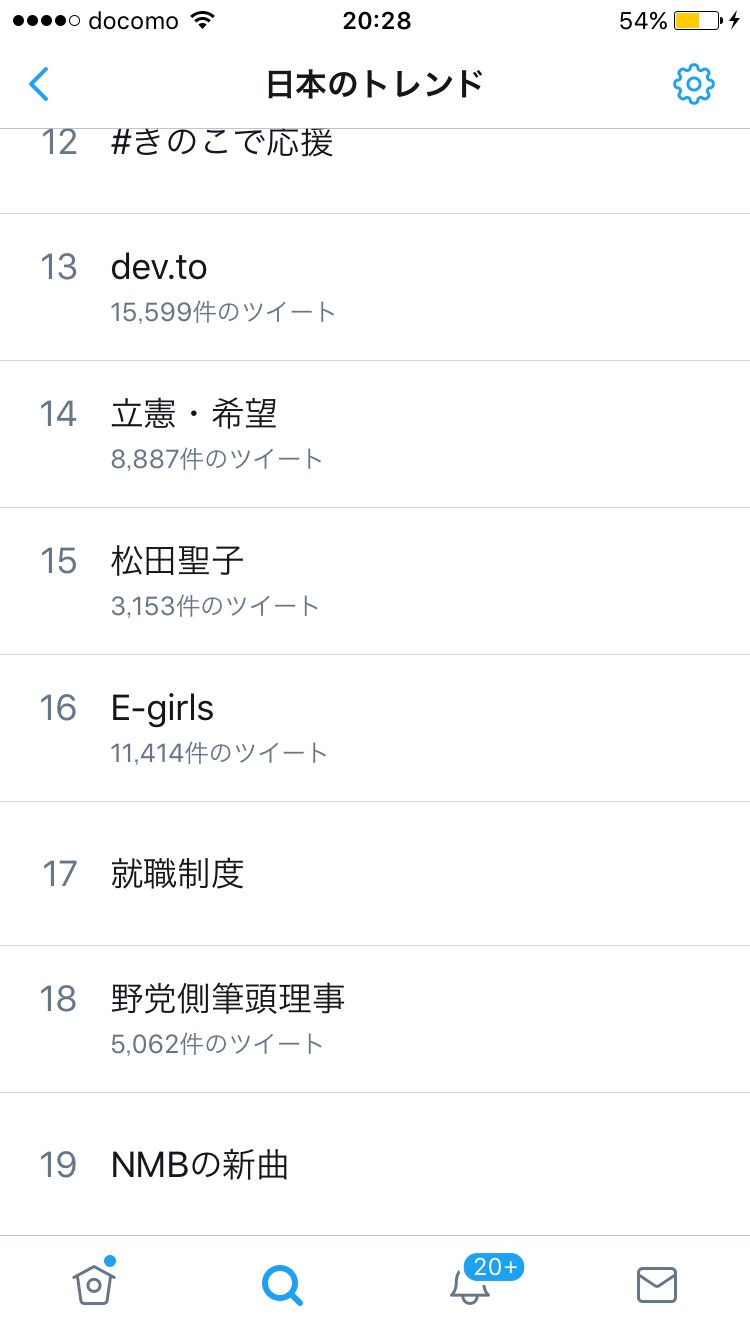
Task: Tap the 日本のトレンド title
Action: [375, 84]
